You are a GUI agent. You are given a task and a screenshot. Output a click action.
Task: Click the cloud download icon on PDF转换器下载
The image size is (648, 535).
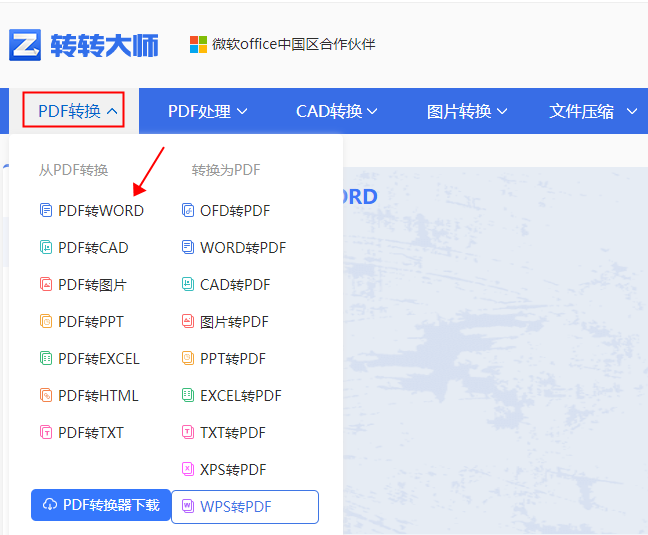point(50,505)
